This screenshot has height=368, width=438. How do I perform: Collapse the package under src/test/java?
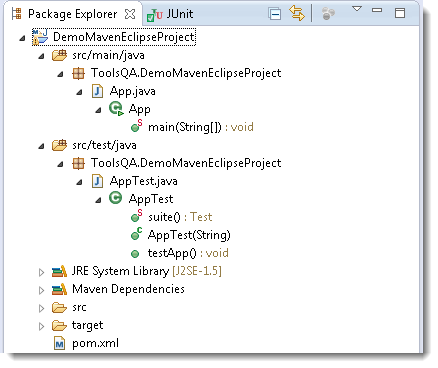click(x=60, y=164)
